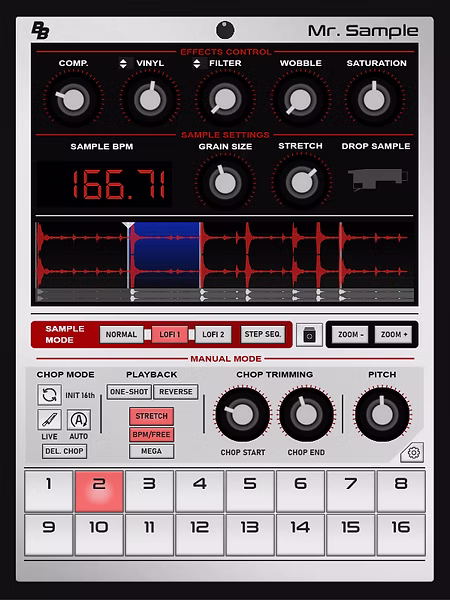
Task: Enable ONE-SHOT playback
Action: tap(129, 392)
